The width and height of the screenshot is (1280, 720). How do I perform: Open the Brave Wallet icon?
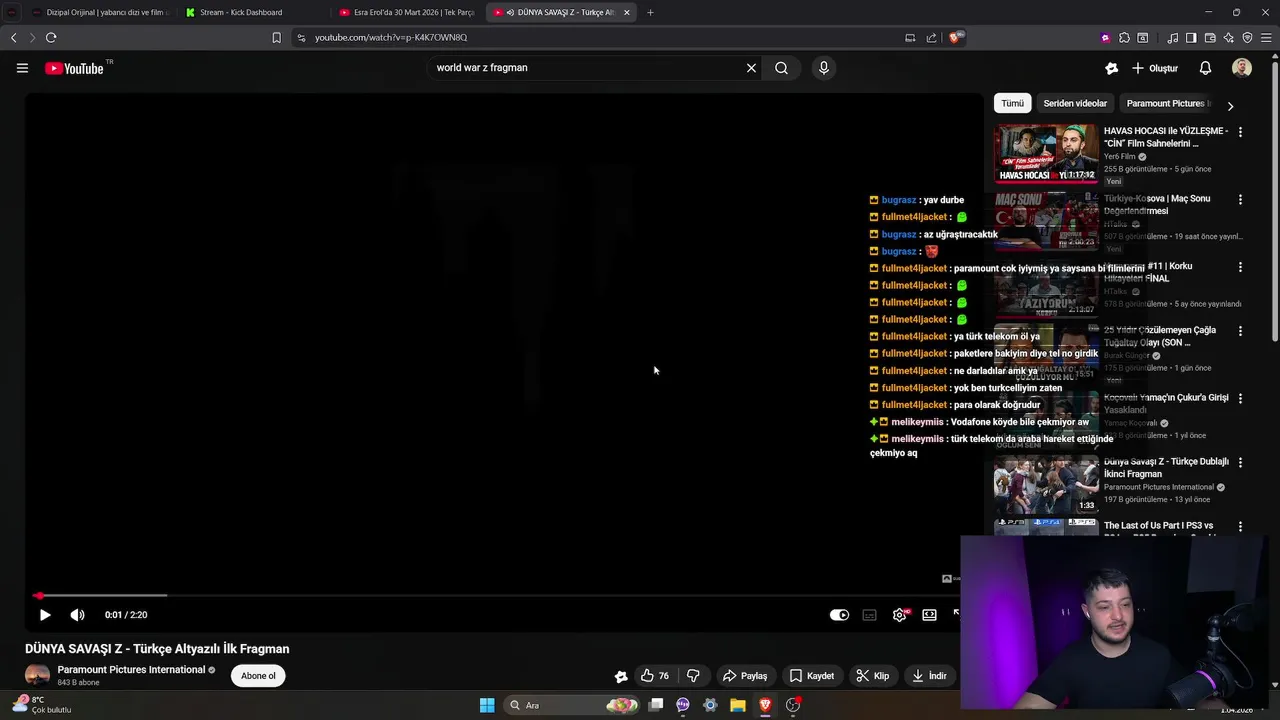click(1210, 38)
